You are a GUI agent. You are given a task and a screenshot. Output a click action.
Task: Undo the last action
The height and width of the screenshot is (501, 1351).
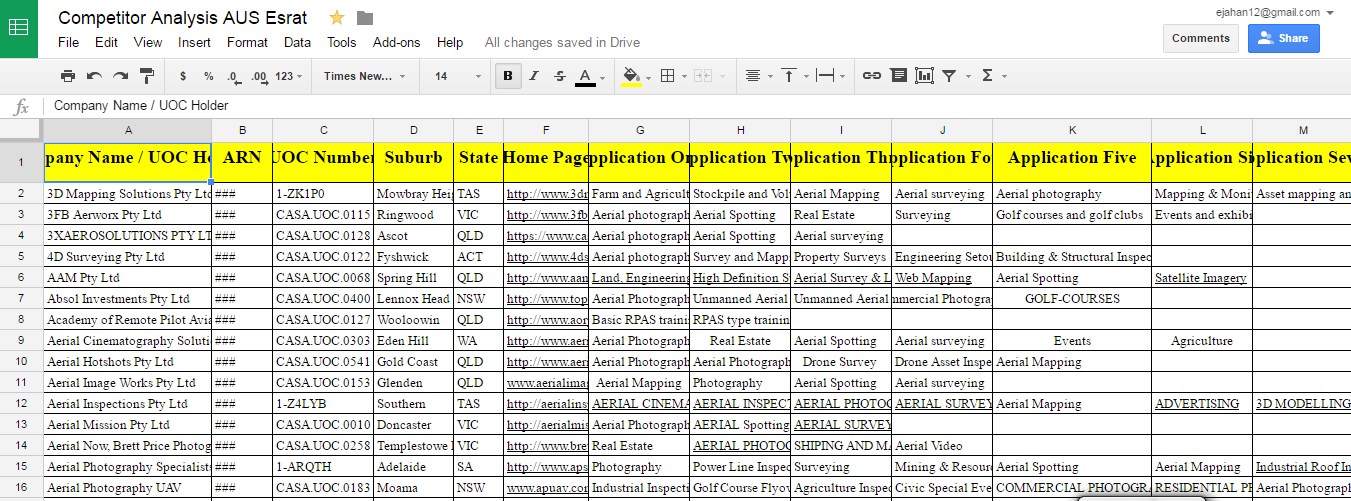point(94,76)
